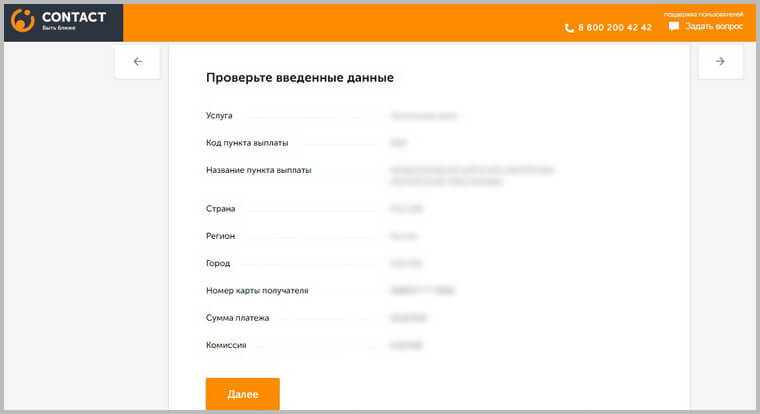Viewport: 760px width, 414px height.
Task: Click the CONTACT logo icon
Action: pos(23,20)
